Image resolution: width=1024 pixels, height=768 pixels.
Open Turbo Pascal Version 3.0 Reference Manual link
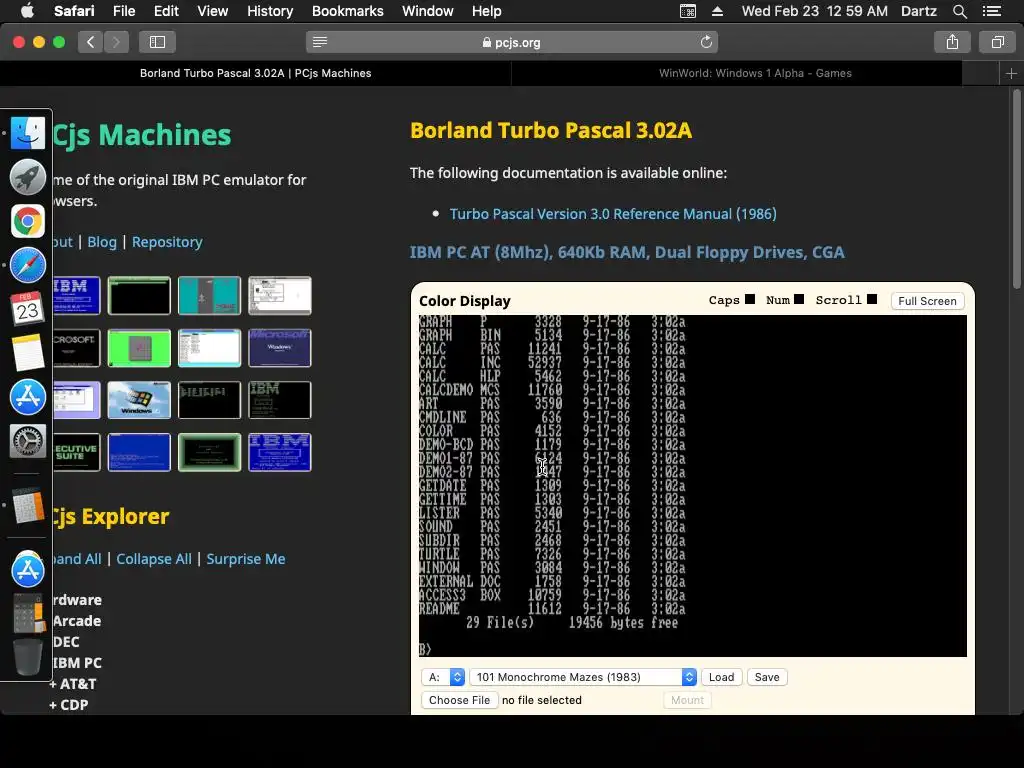click(613, 214)
